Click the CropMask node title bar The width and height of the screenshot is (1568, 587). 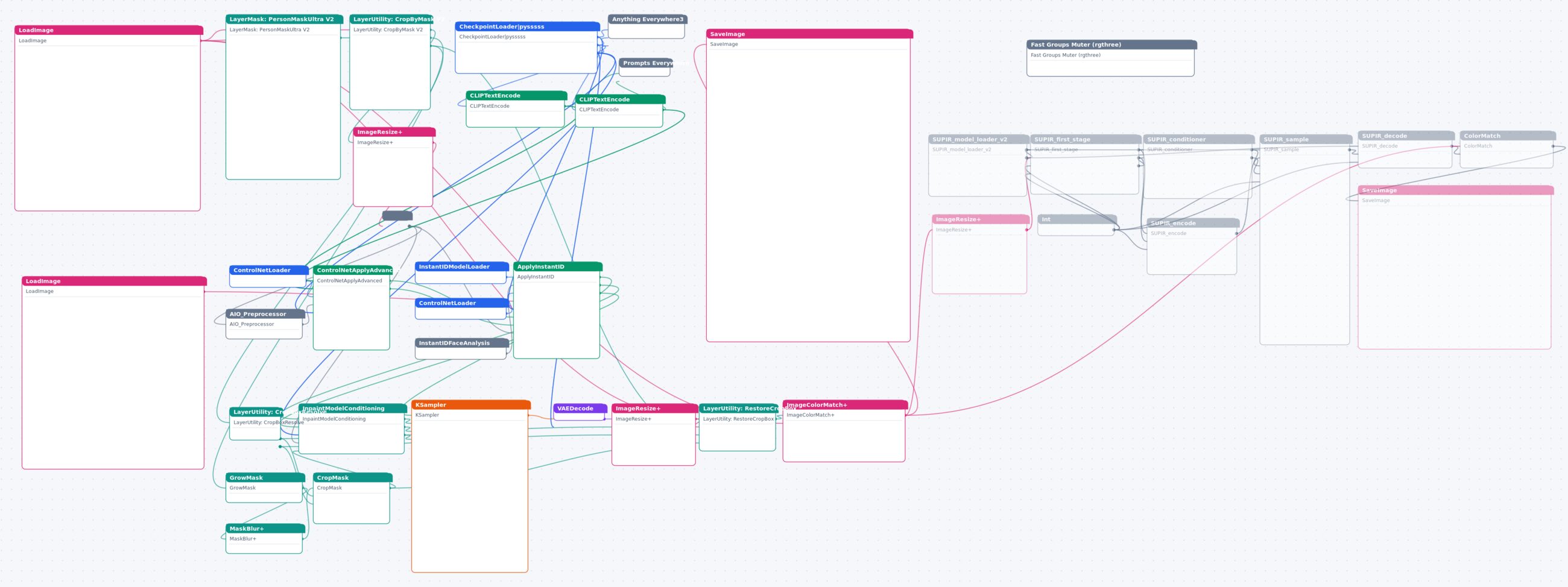352,477
